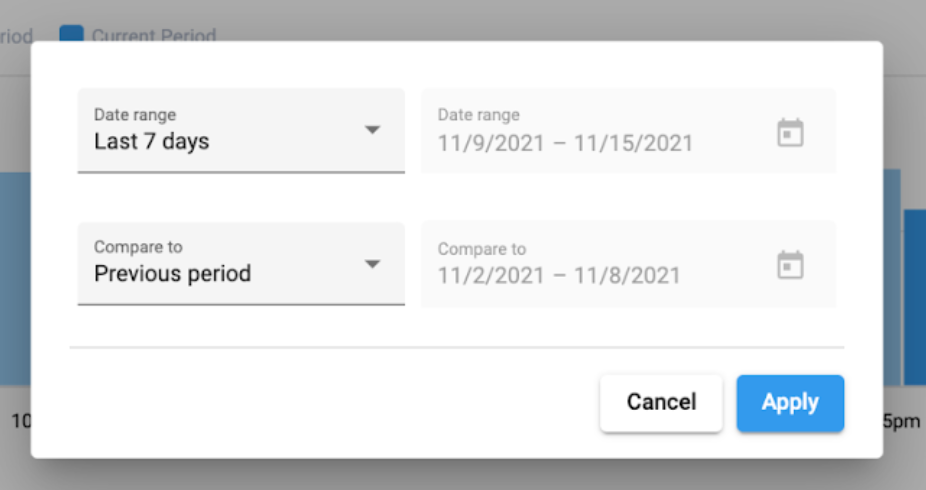This screenshot has height=490, width=926.
Task: Open the calendar picker for Compare to
Action: click(790, 264)
